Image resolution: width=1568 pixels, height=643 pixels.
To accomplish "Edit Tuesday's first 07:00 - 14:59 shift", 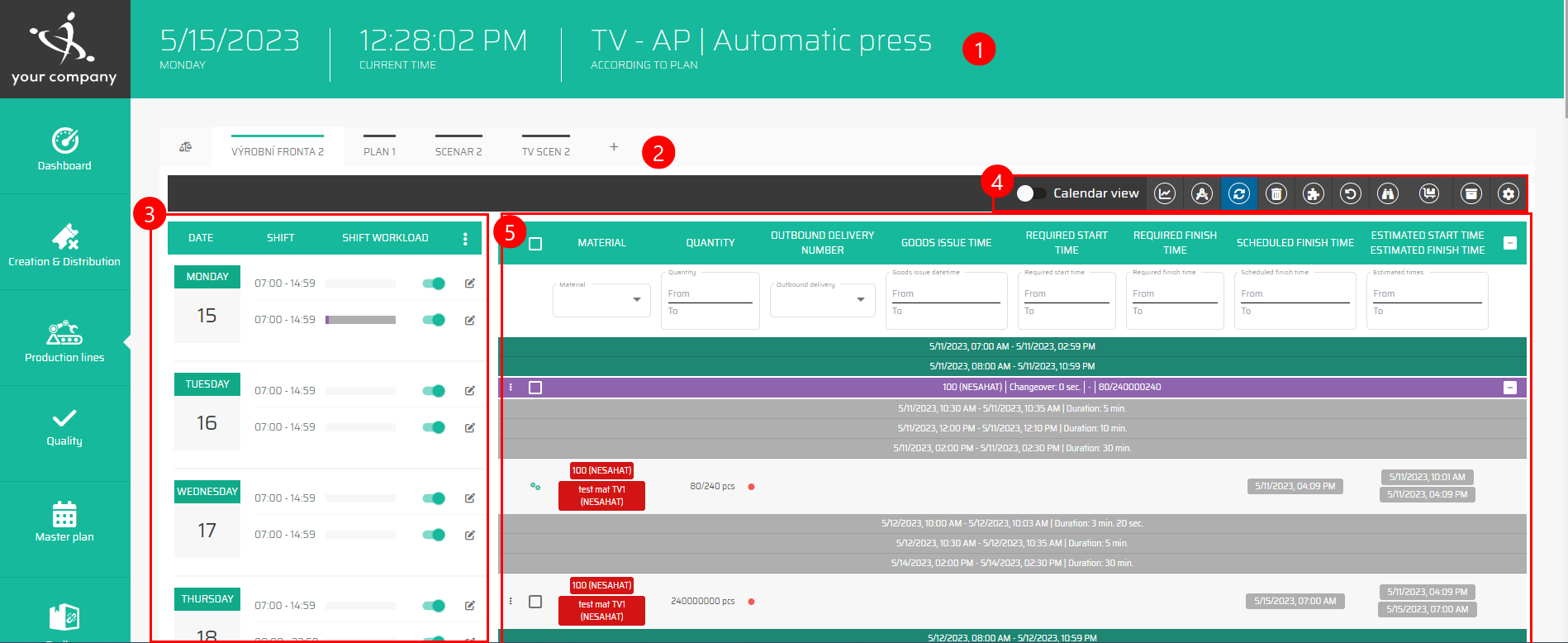I will point(470,391).
